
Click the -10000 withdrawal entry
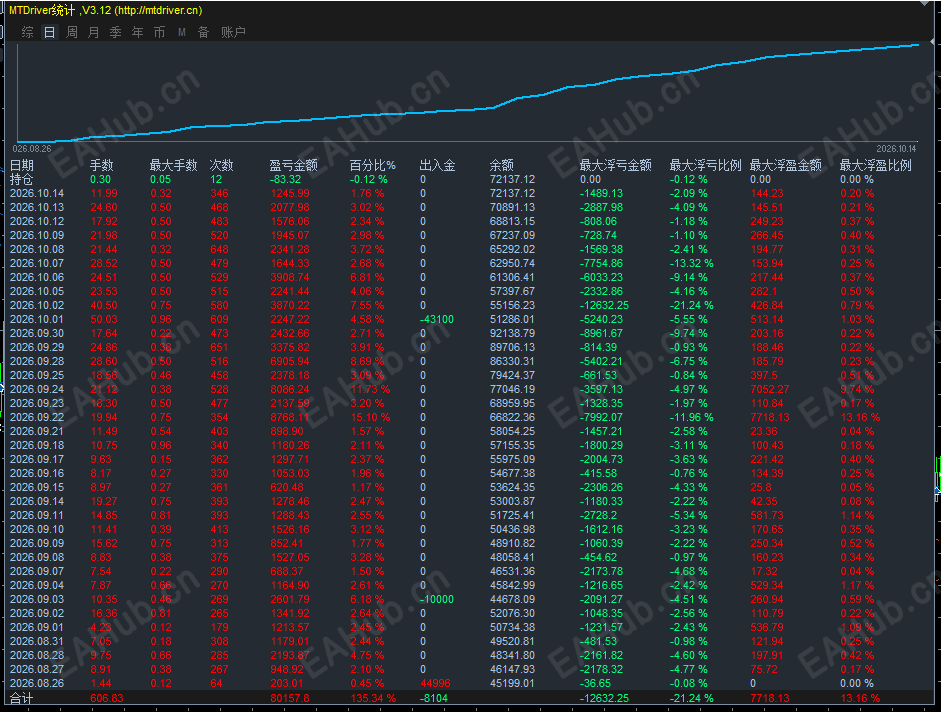437,599
